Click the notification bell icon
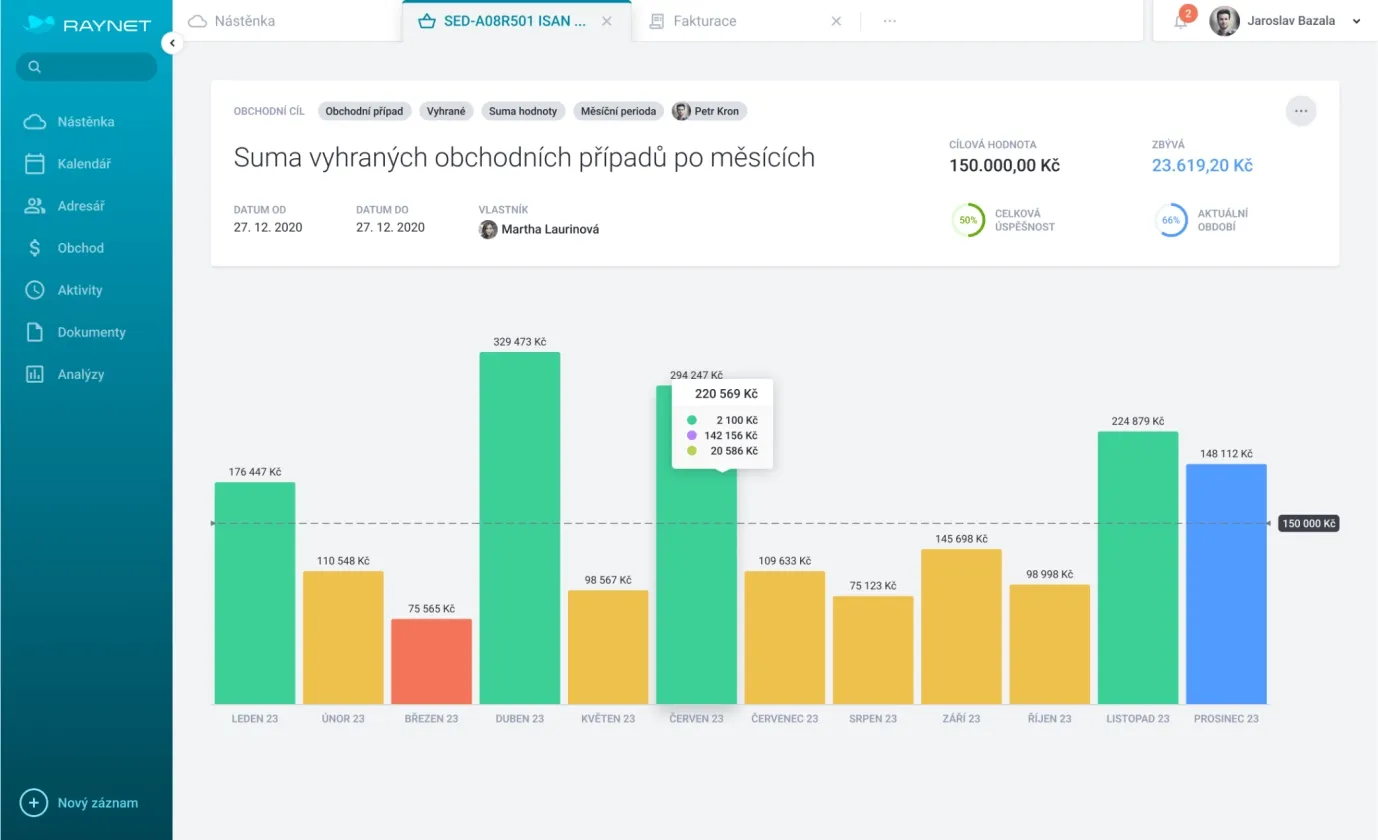This screenshot has width=1378, height=840. [1181, 21]
